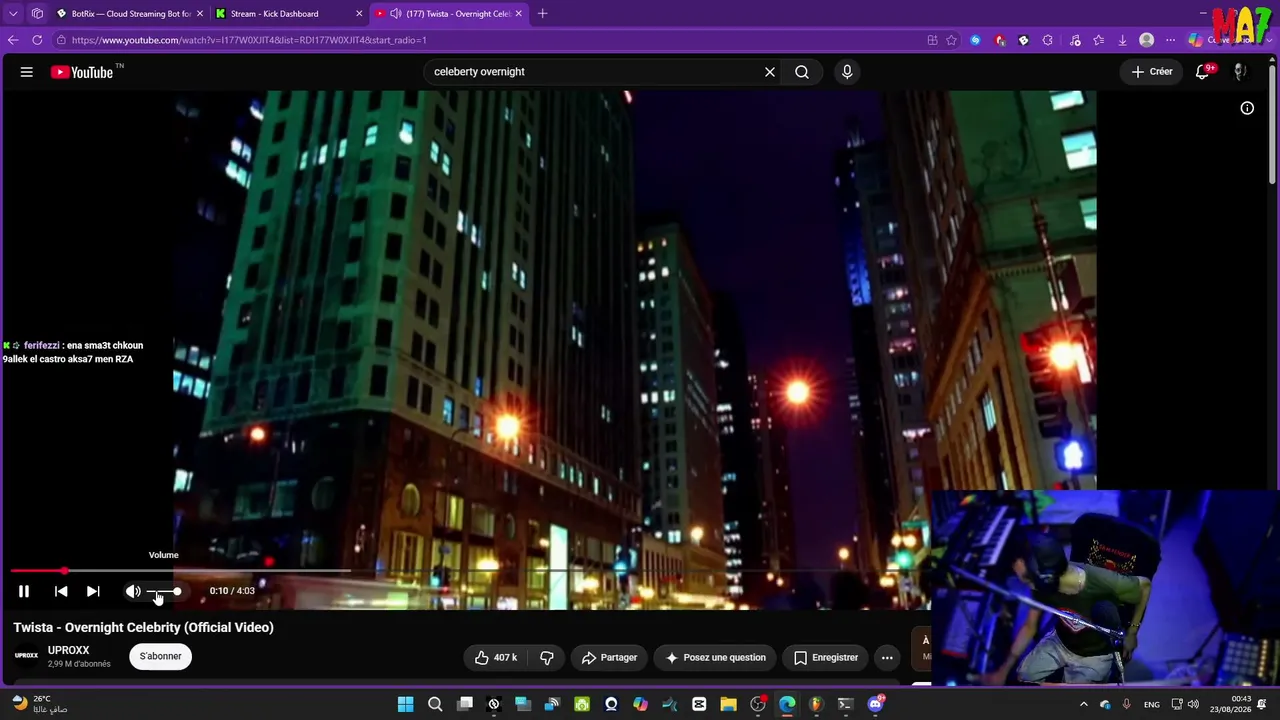Open the browser Downloads icon
The image size is (1280, 720).
point(1123,40)
